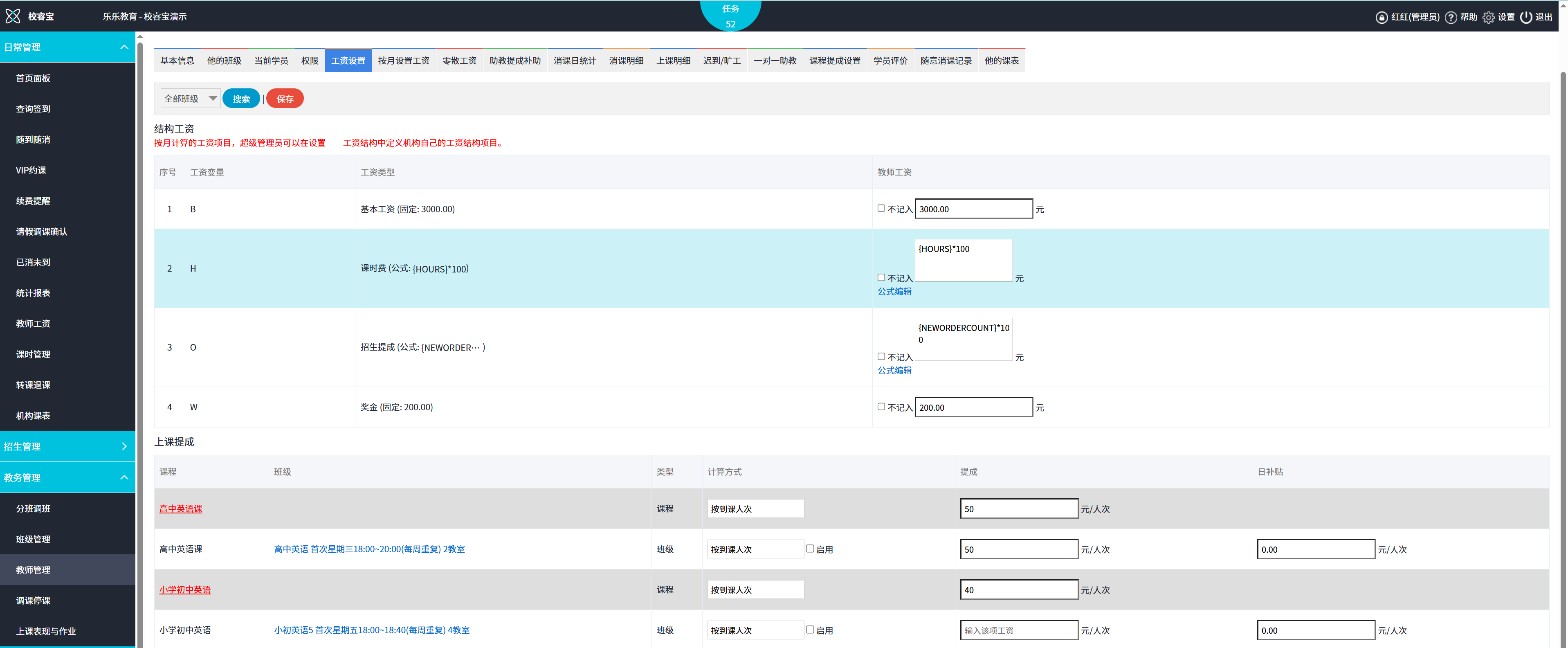
Task: Open the 全部班级 class dropdown
Action: 191,99
